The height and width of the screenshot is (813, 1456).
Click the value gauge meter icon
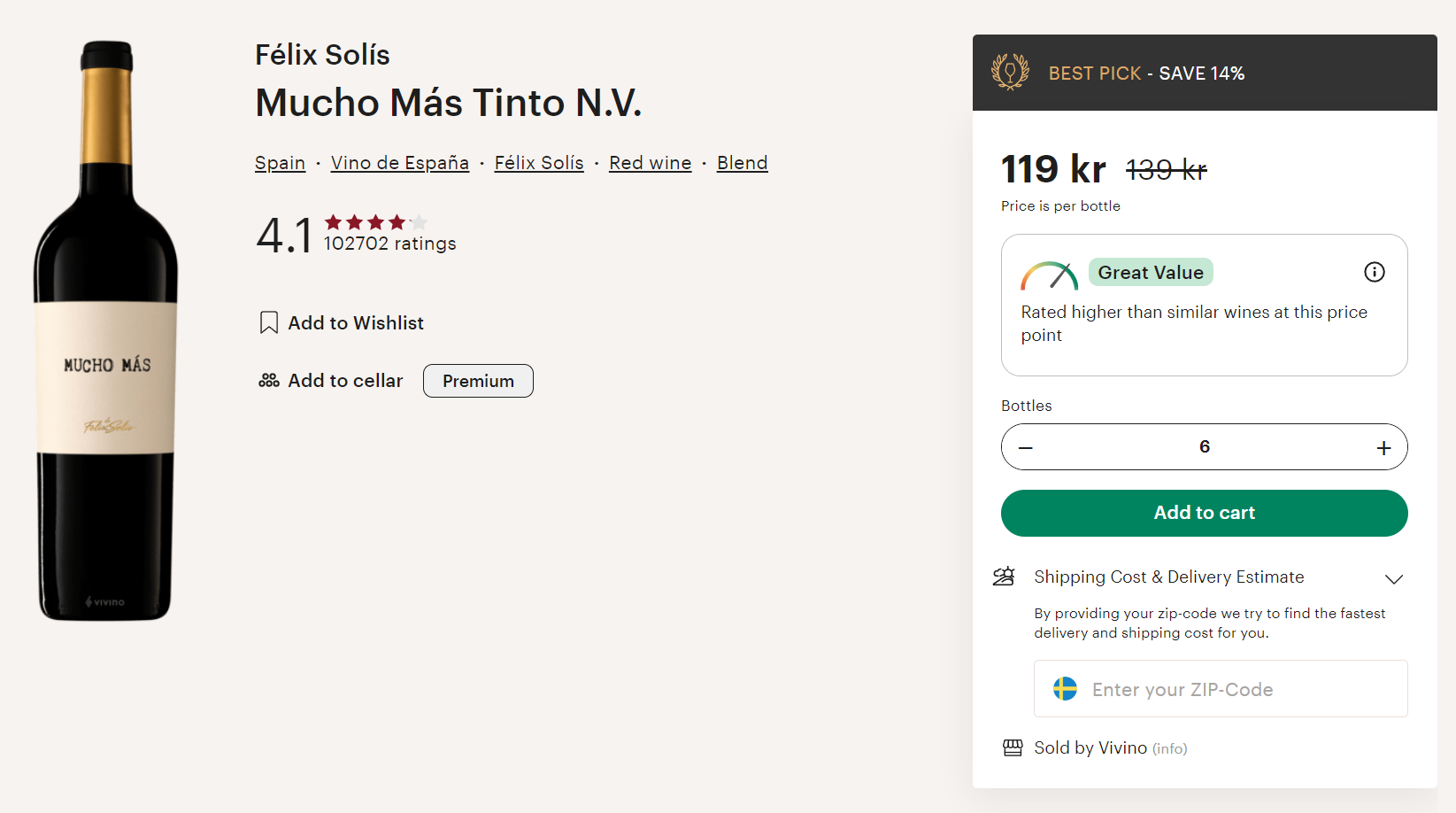coord(1049,275)
